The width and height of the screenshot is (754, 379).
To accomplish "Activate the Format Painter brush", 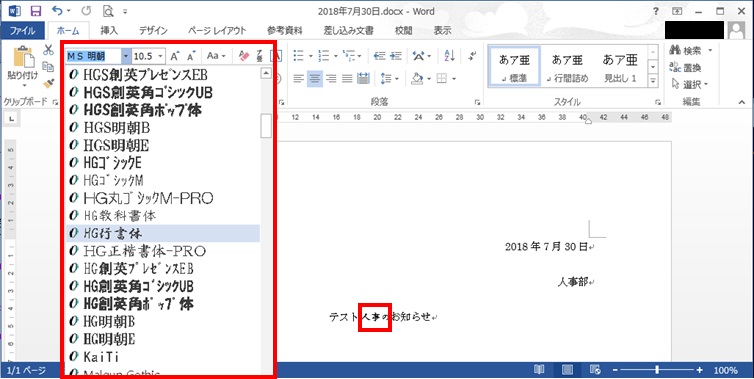I will pos(48,84).
